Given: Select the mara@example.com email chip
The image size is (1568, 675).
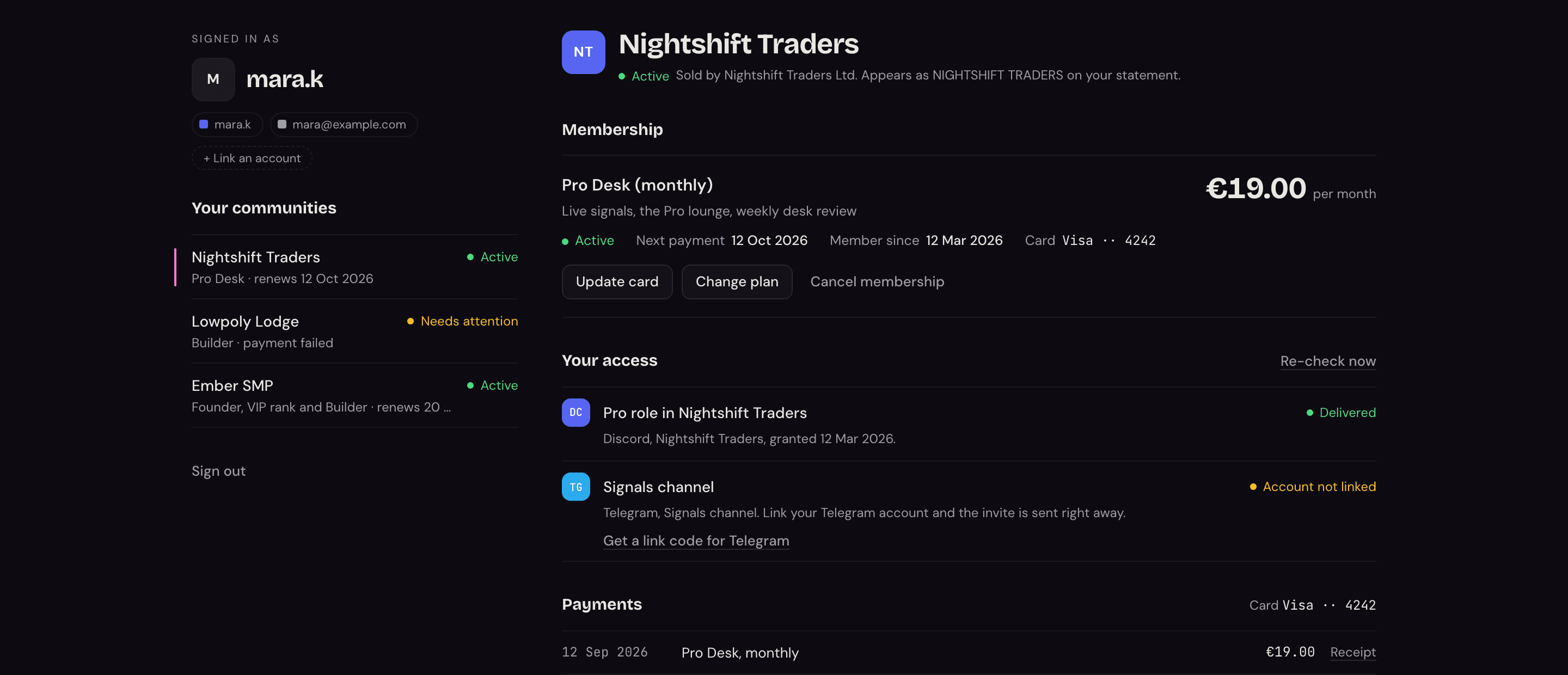Looking at the screenshot, I should tap(344, 125).
